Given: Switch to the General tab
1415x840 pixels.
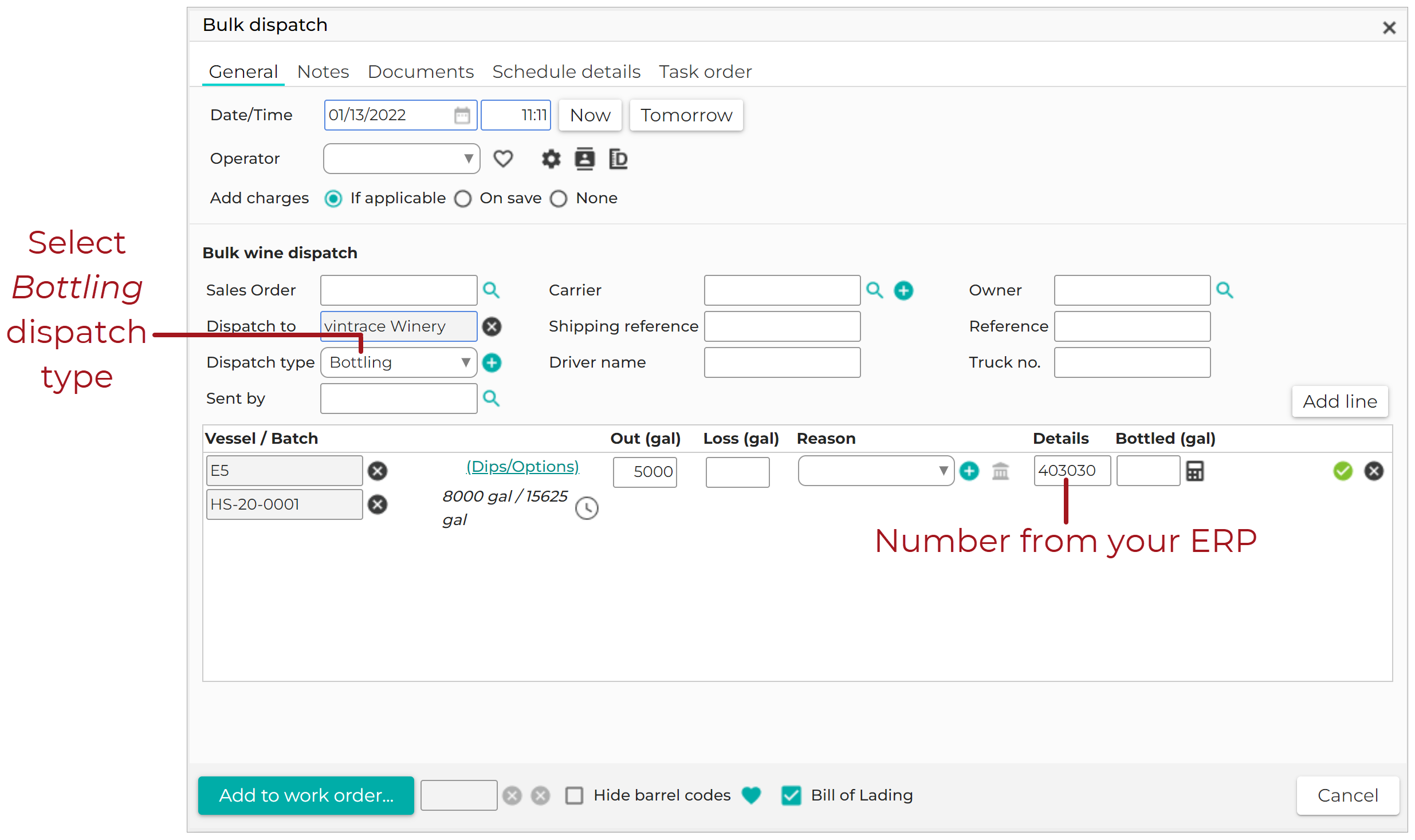Looking at the screenshot, I should [x=243, y=72].
